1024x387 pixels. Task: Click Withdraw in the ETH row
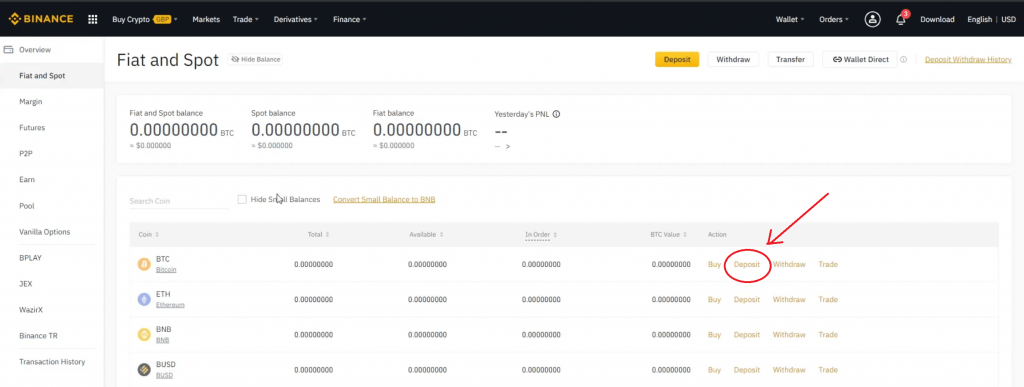(789, 300)
